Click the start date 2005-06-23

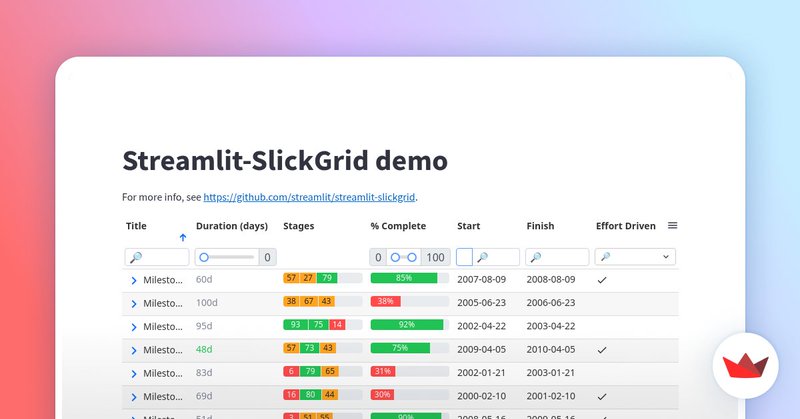(482, 303)
